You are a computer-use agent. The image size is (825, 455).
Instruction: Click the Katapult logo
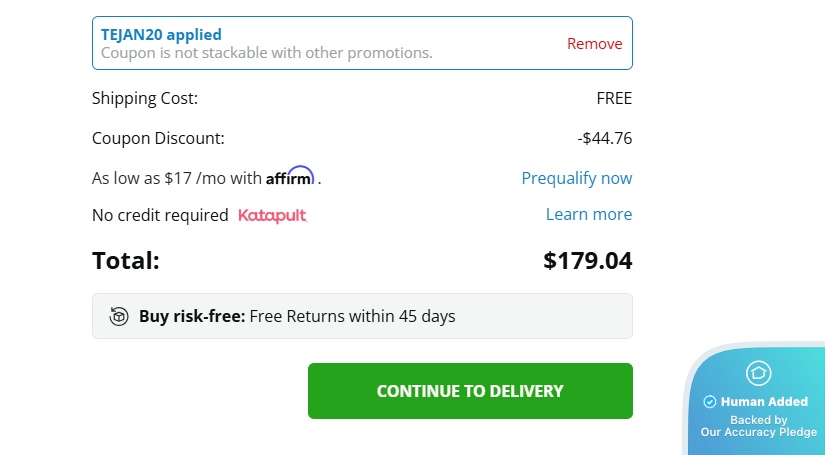point(272,215)
